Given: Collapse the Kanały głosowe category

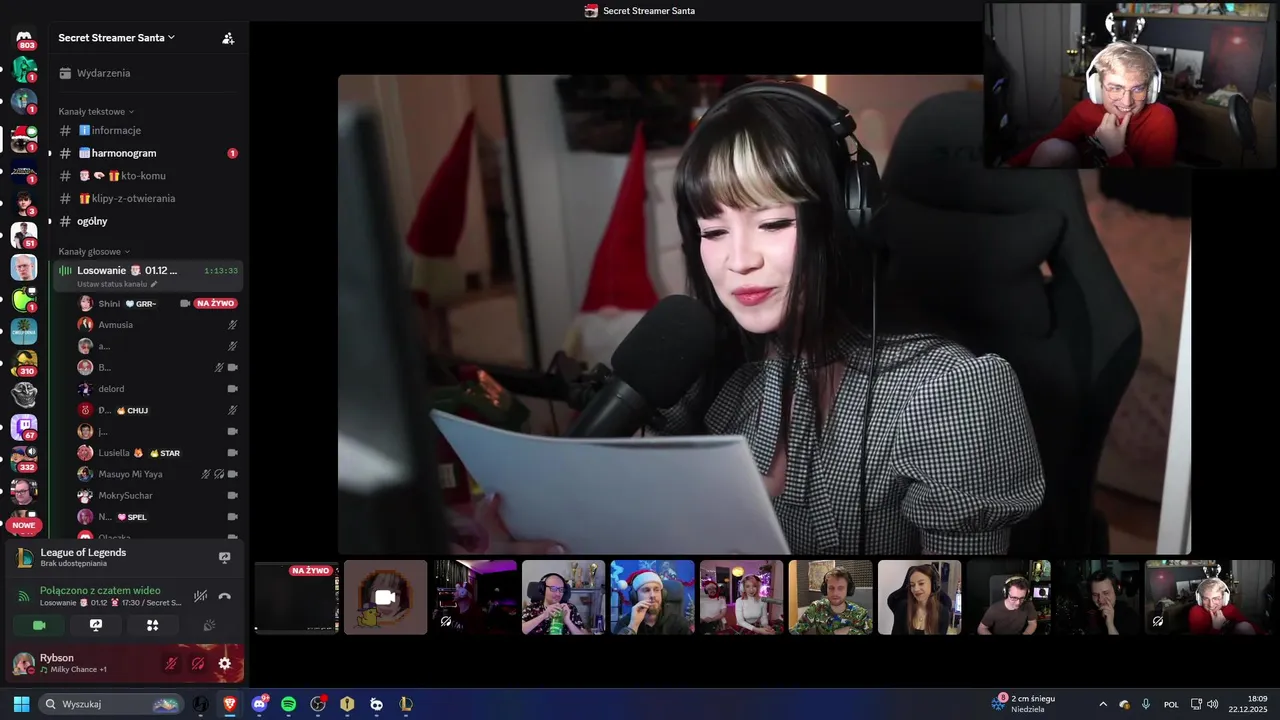Looking at the screenshot, I should 94,251.
